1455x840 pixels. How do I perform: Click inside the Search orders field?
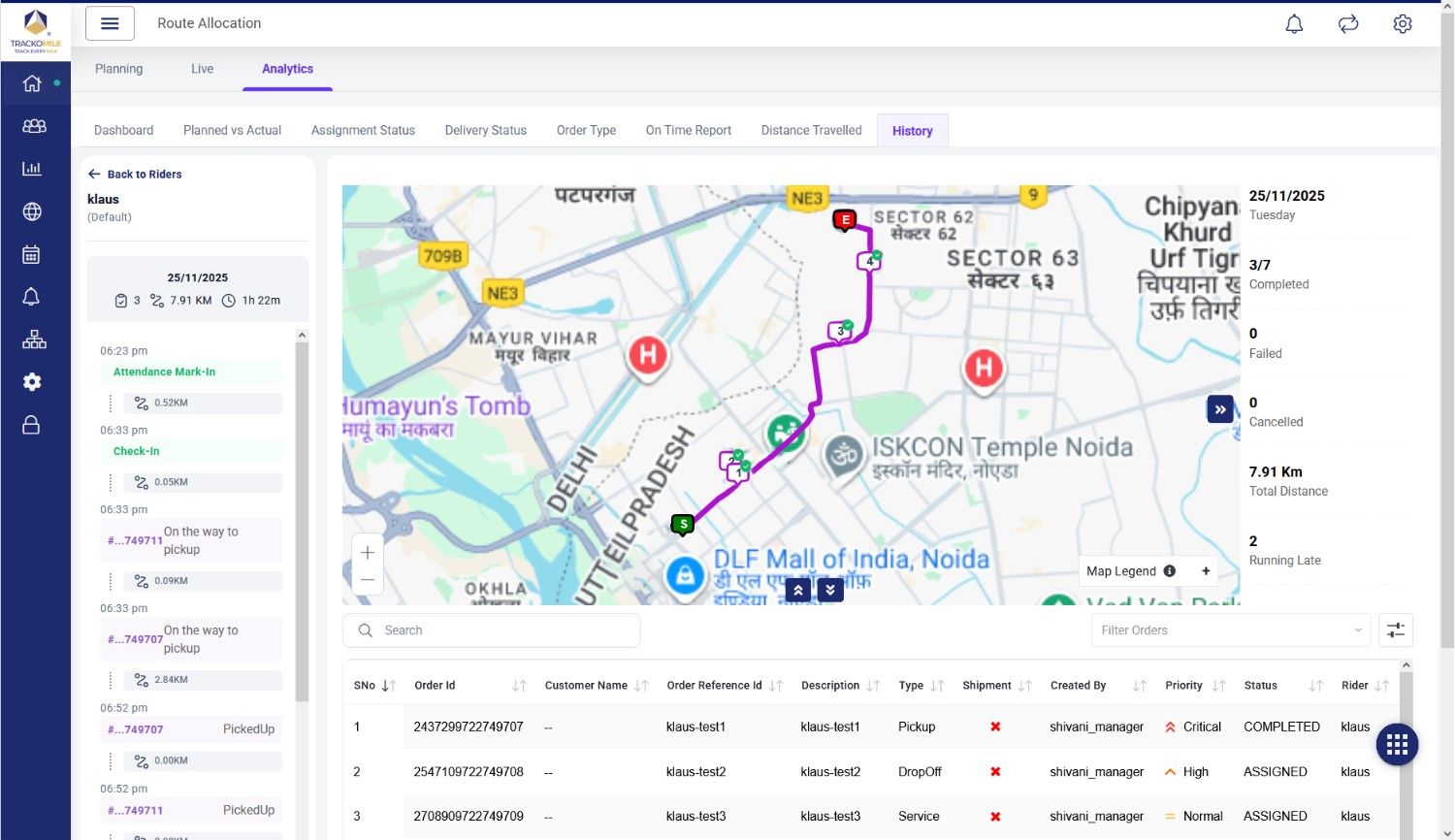[491, 630]
